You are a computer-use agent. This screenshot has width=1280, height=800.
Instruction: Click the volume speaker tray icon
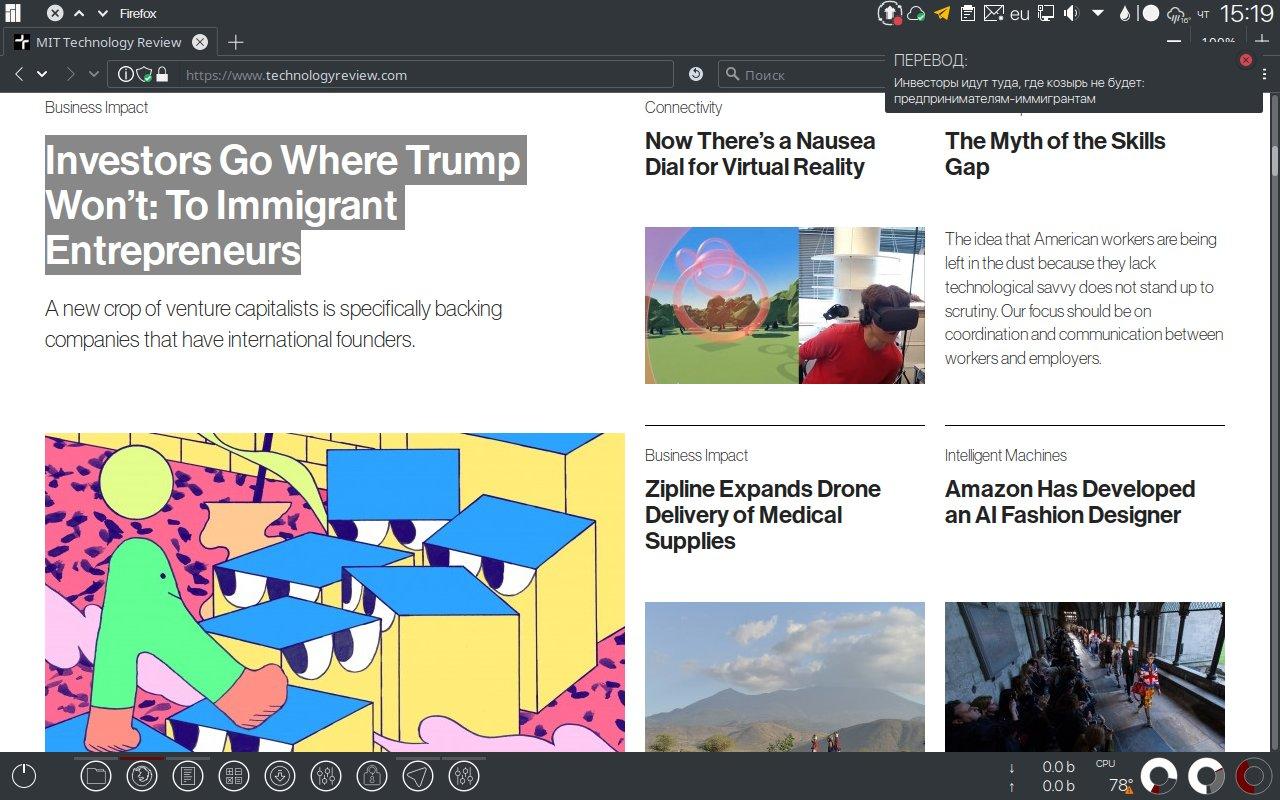click(1071, 13)
